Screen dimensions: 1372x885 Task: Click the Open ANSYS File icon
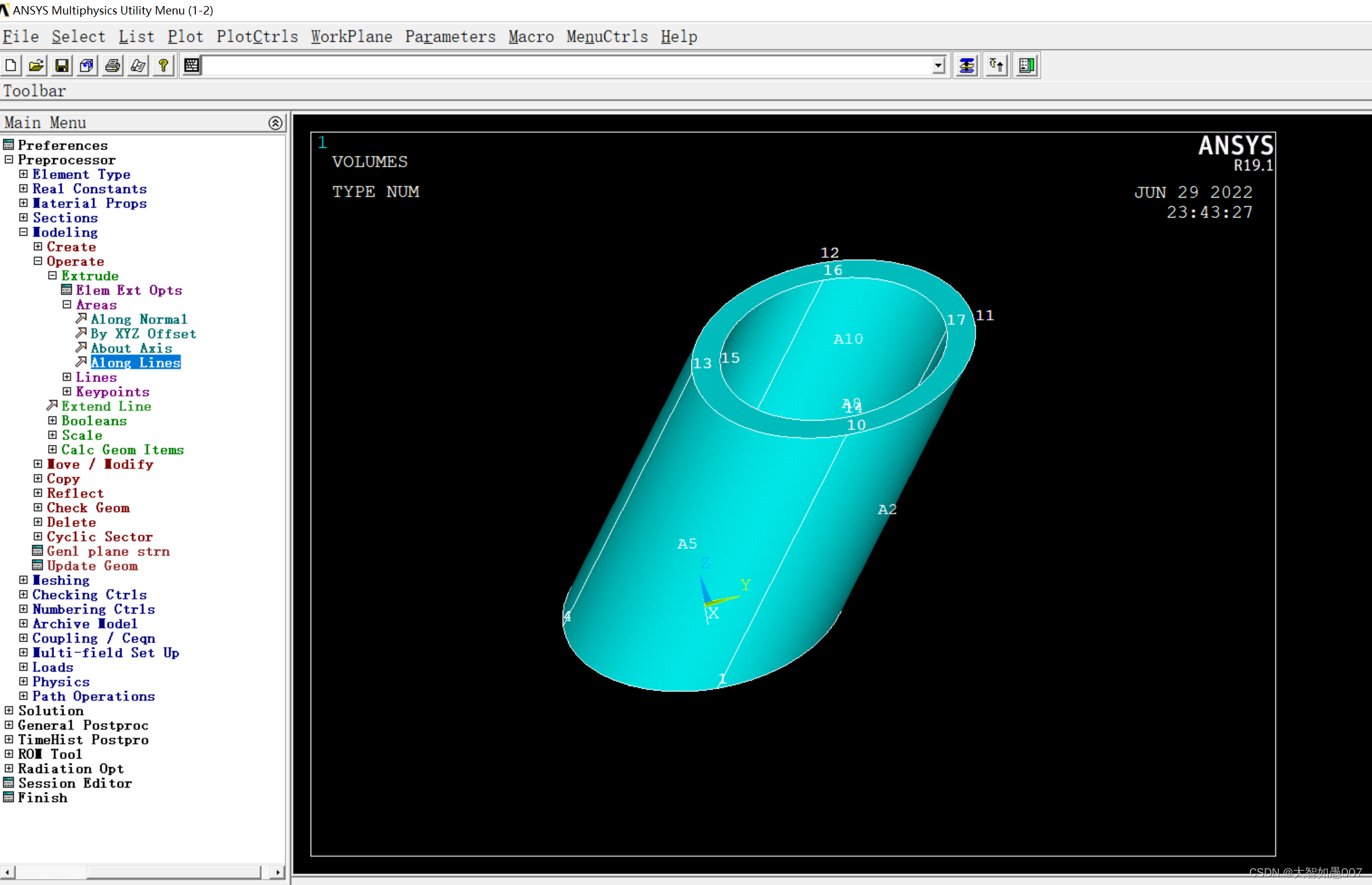(x=36, y=65)
